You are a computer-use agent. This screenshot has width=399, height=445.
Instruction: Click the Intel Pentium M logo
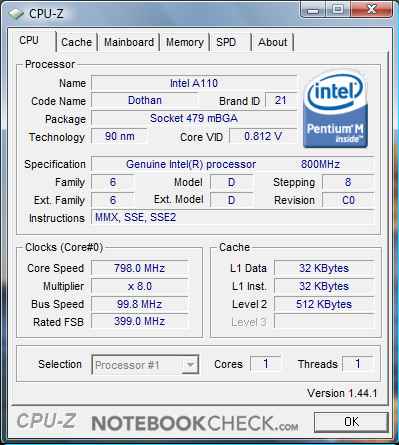tap(335, 109)
